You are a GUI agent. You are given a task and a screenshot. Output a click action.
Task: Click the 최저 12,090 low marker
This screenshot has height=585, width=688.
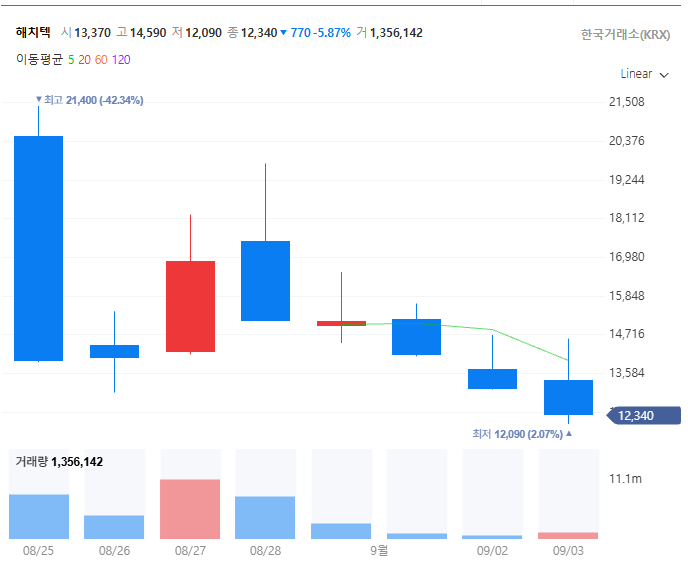[522, 434]
